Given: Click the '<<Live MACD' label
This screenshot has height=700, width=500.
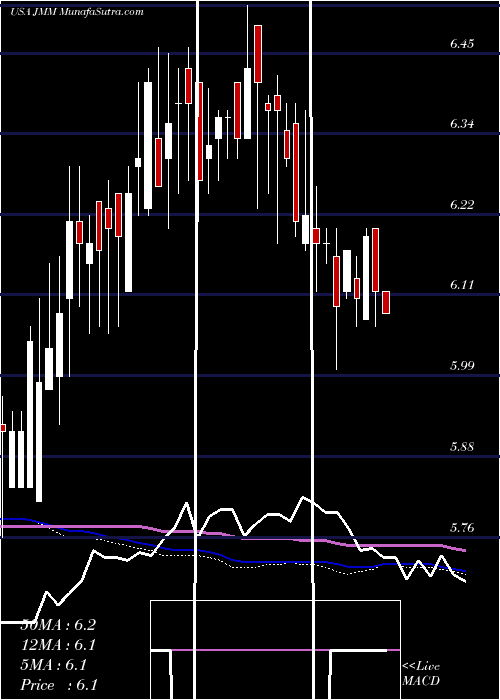Looking at the screenshot, I should click(x=421, y=673).
